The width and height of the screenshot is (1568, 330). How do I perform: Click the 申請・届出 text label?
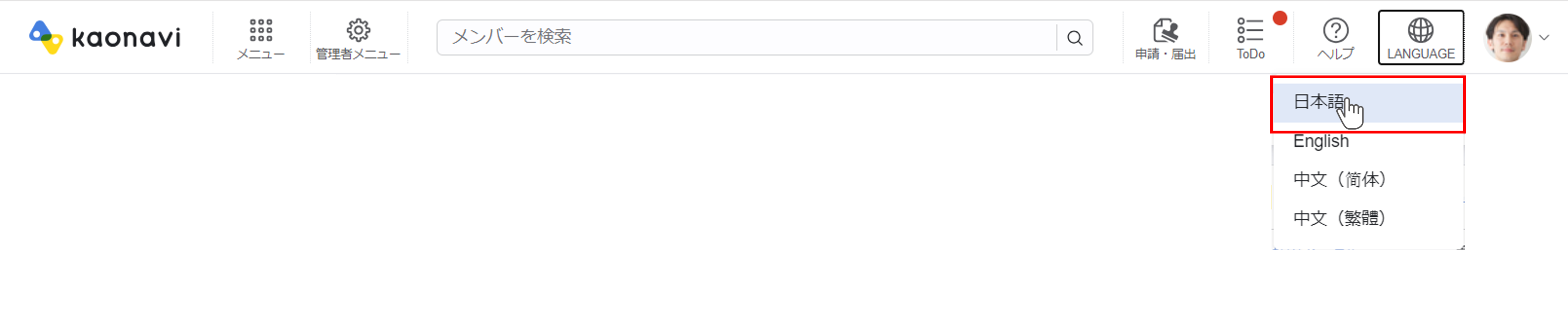1165,54
